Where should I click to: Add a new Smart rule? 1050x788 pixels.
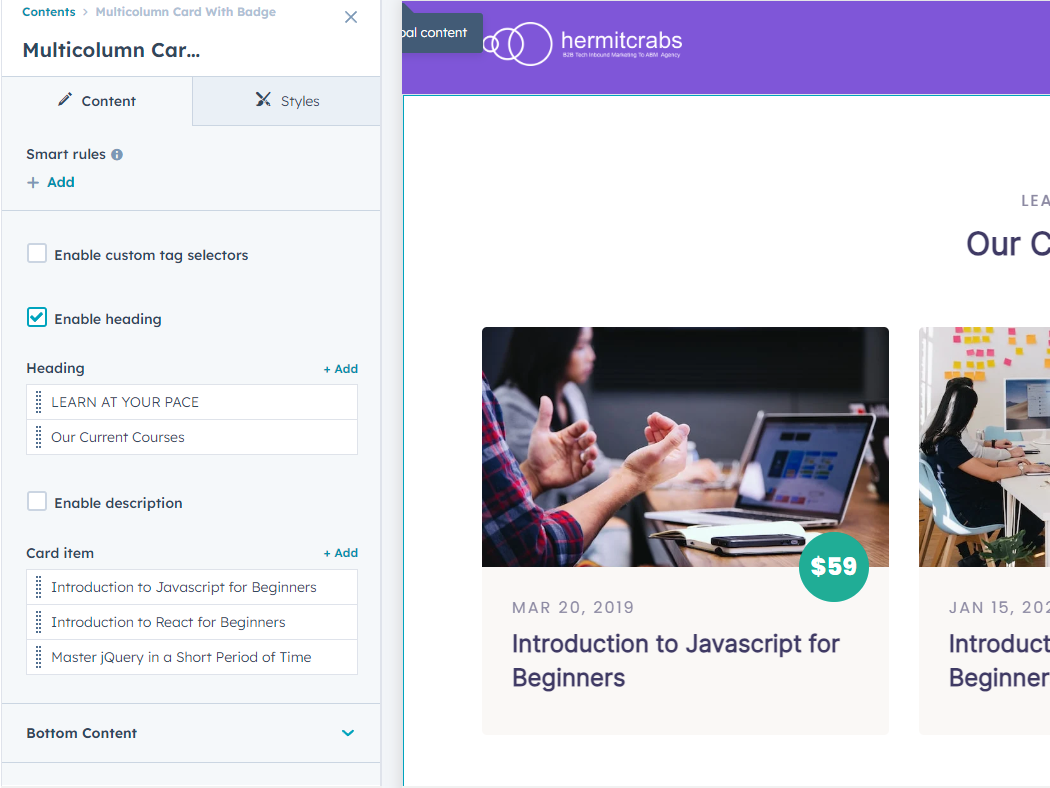pos(51,182)
